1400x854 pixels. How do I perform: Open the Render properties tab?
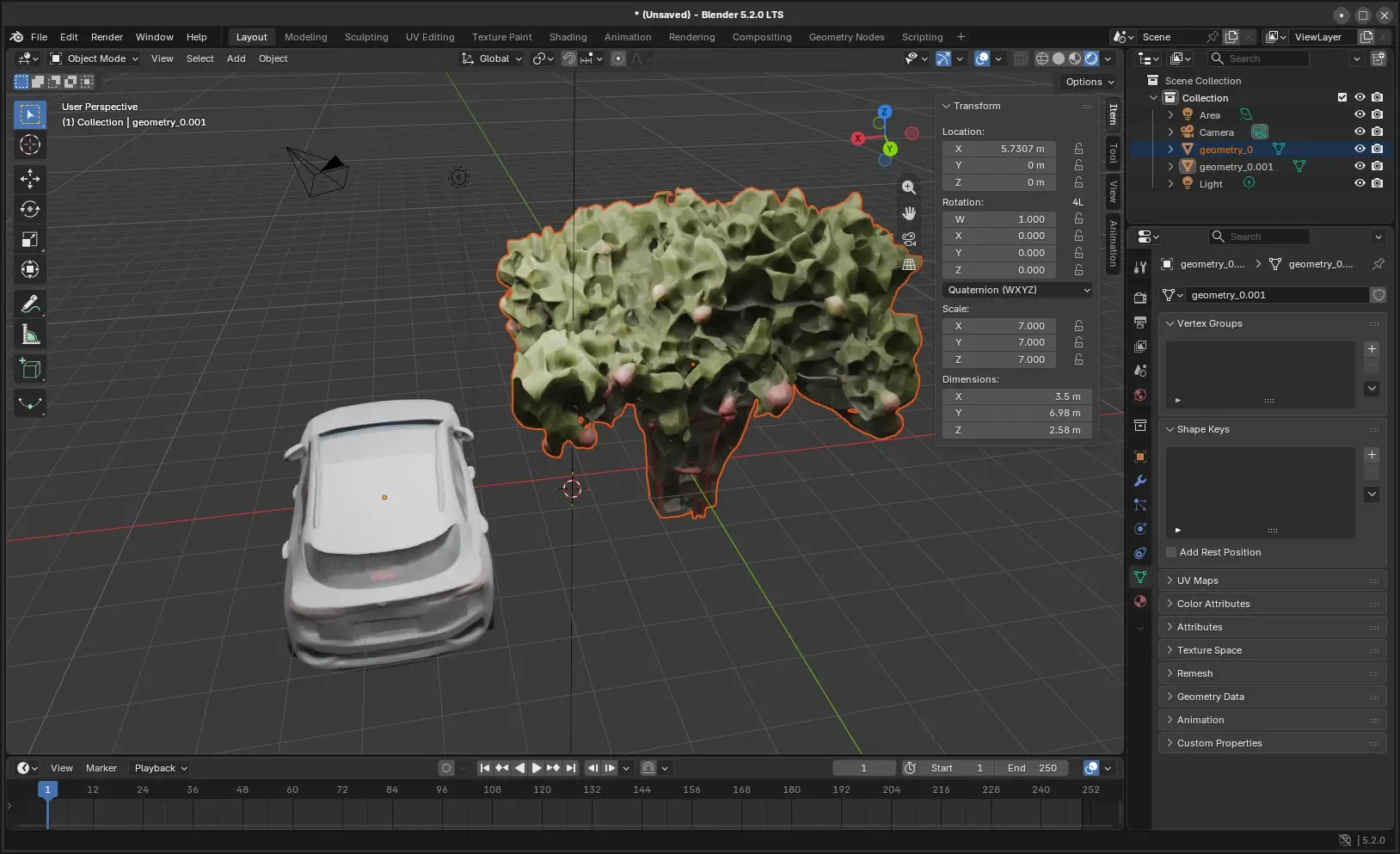pyautogui.click(x=1140, y=298)
